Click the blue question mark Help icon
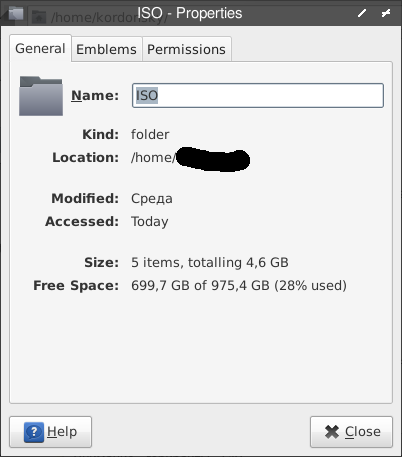This screenshot has width=402, height=457. tap(34, 432)
